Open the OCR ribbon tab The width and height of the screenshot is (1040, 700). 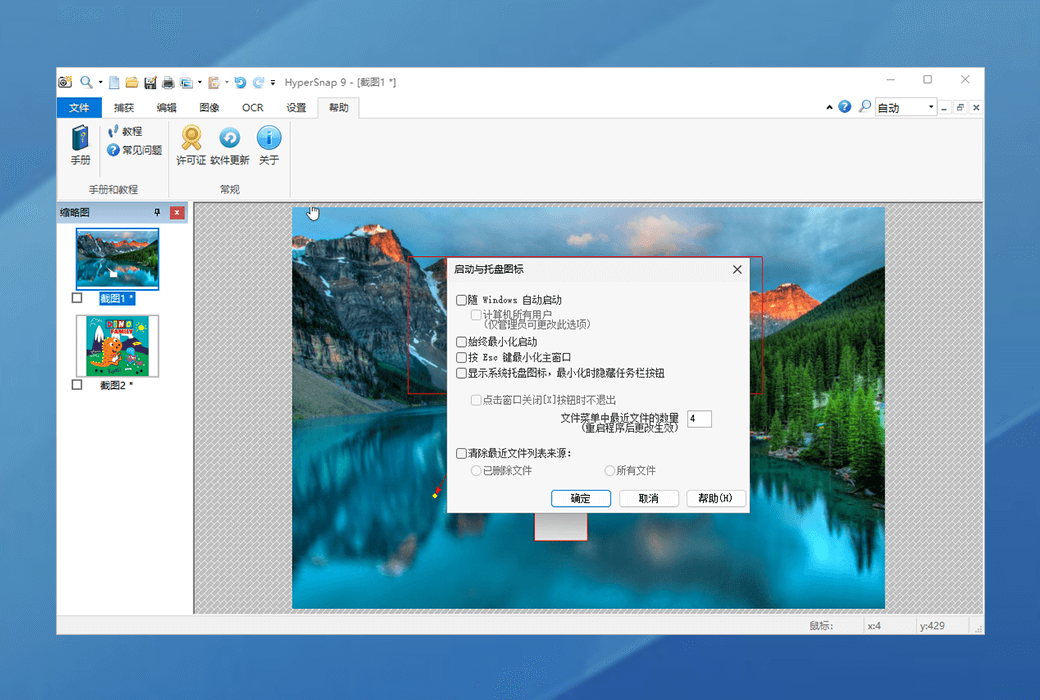pyautogui.click(x=252, y=107)
